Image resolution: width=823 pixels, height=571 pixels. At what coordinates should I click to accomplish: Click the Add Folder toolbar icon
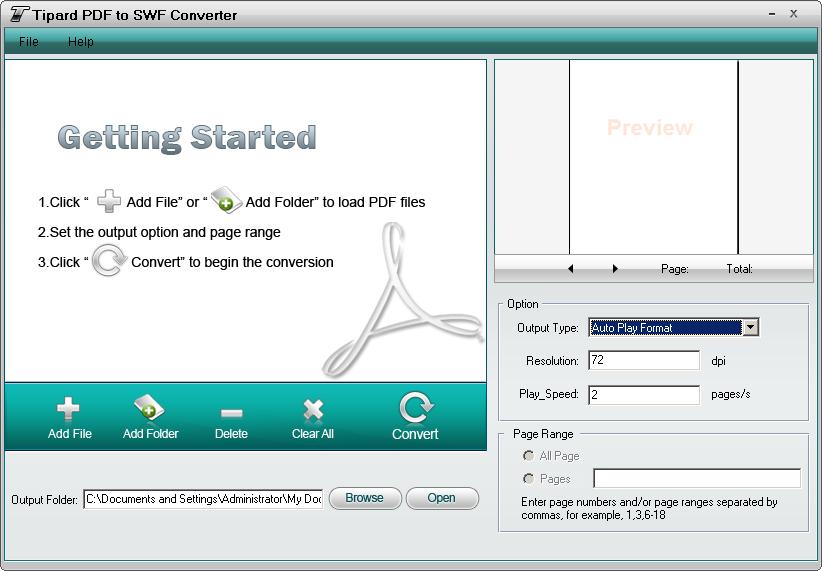point(150,409)
